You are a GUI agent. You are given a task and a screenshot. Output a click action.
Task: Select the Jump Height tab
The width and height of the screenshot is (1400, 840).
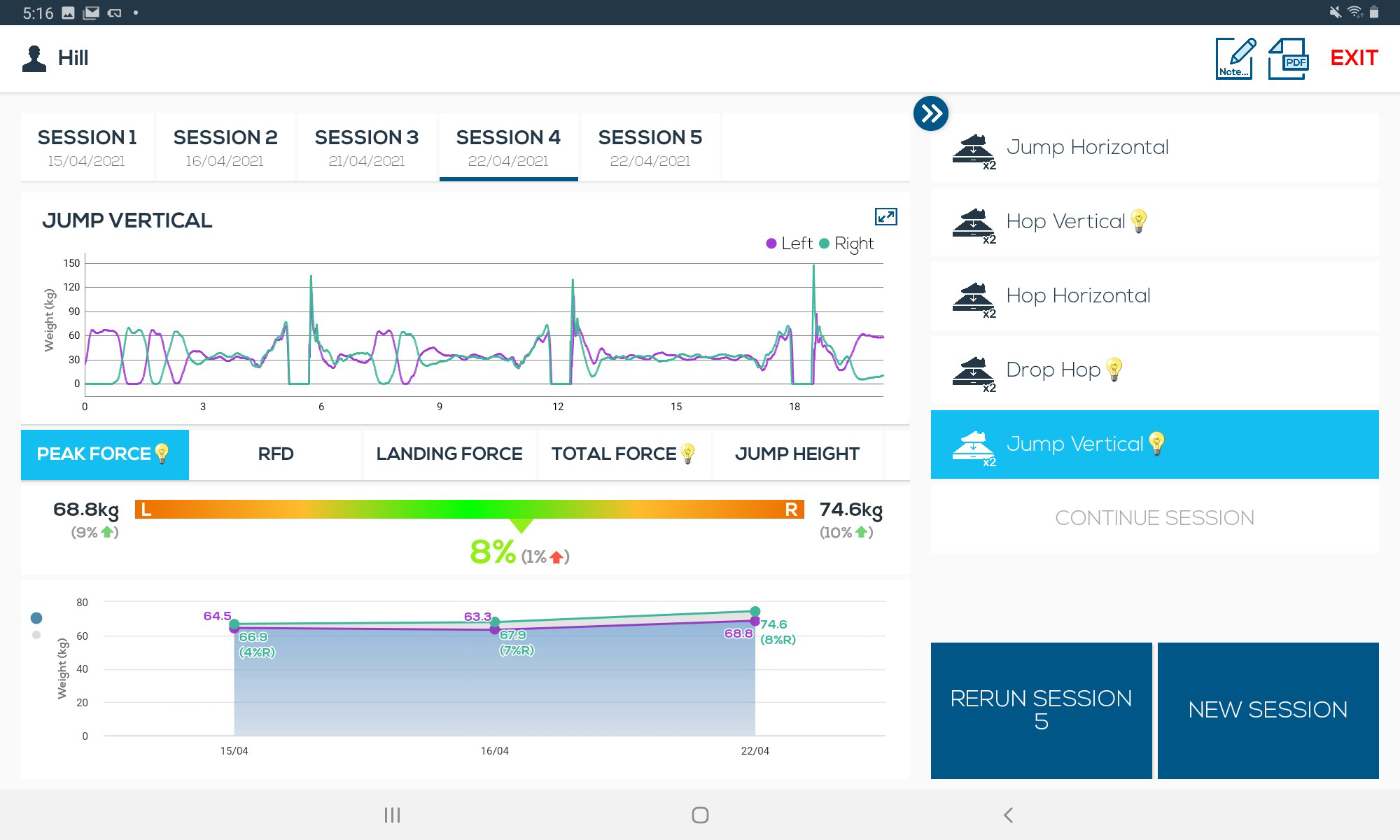pyautogui.click(x=797, y=454)
